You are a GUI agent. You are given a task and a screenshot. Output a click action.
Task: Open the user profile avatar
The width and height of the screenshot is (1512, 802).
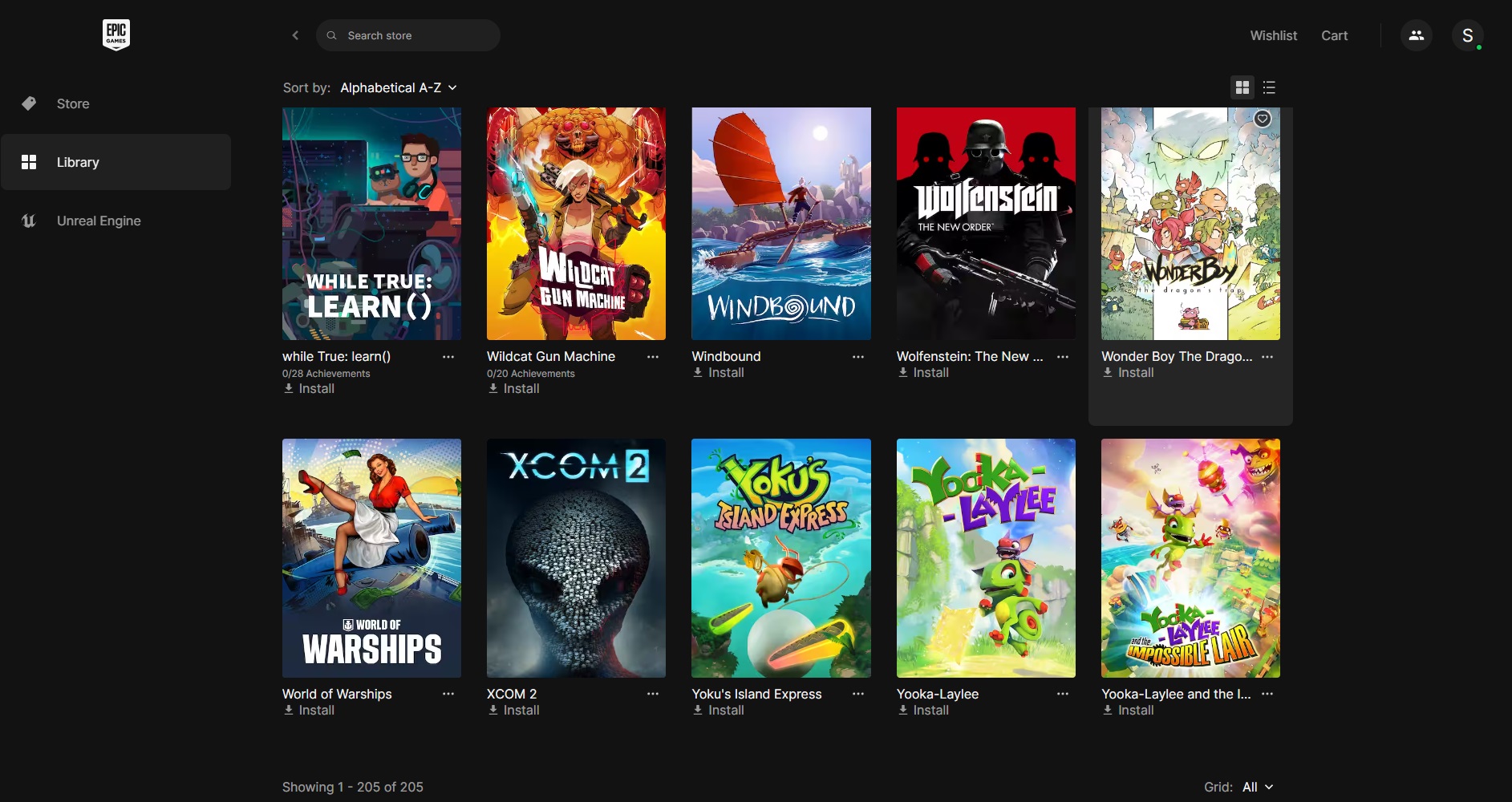click(1467, 35)
